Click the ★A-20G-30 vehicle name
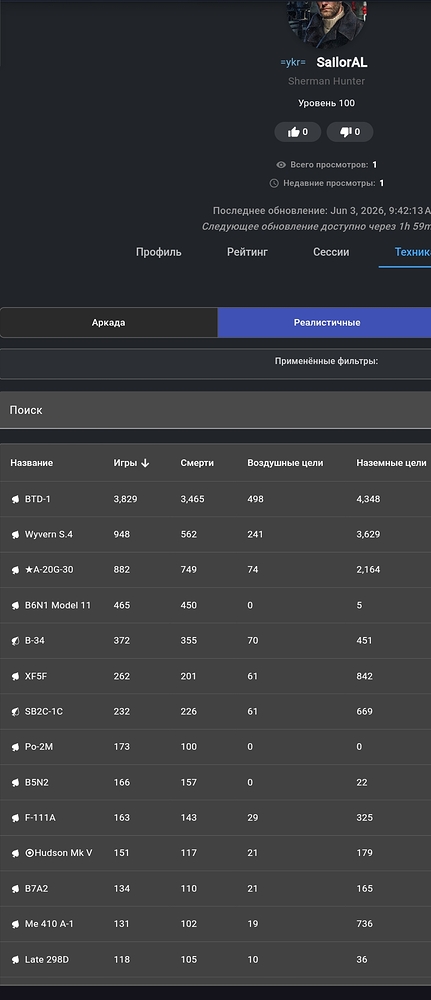This screenshot has width=431, height=1000. pos(49,570)
